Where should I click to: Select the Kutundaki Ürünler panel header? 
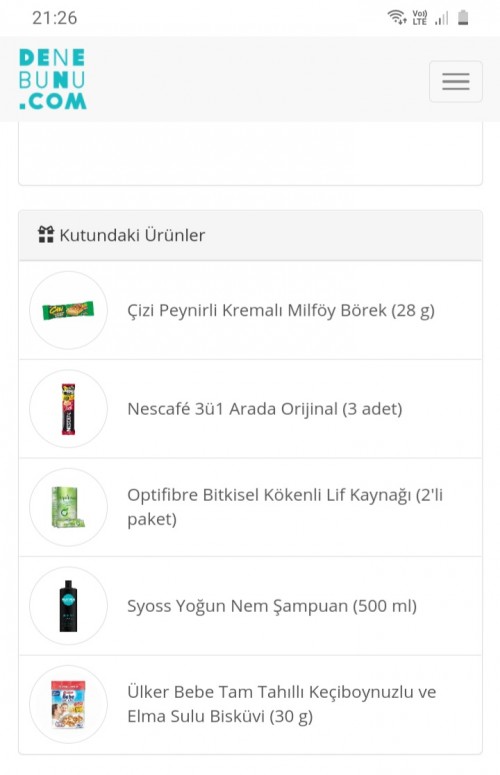250,235
